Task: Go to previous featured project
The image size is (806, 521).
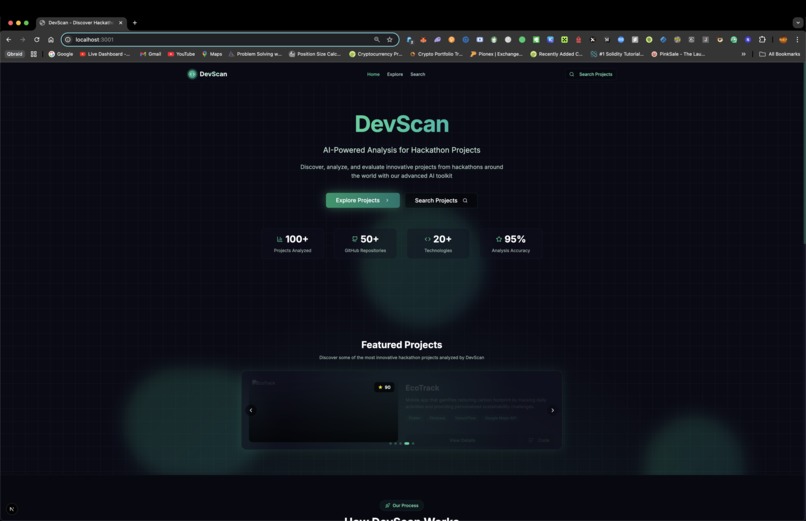Action: coord(251,411)
